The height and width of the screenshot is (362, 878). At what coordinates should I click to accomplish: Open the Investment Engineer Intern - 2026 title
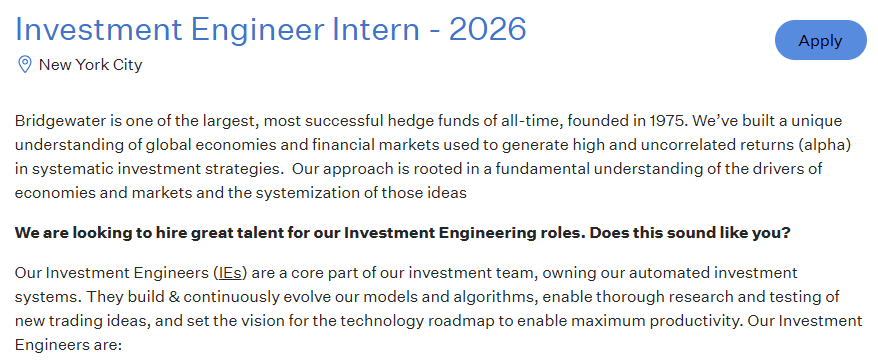pos(270,29)
